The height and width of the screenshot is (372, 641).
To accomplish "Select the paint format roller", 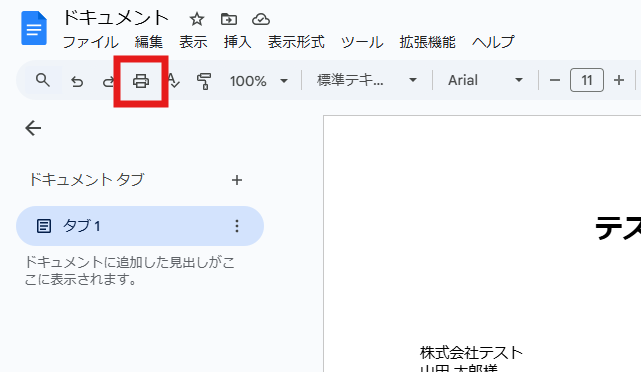I will coord(204,81).
